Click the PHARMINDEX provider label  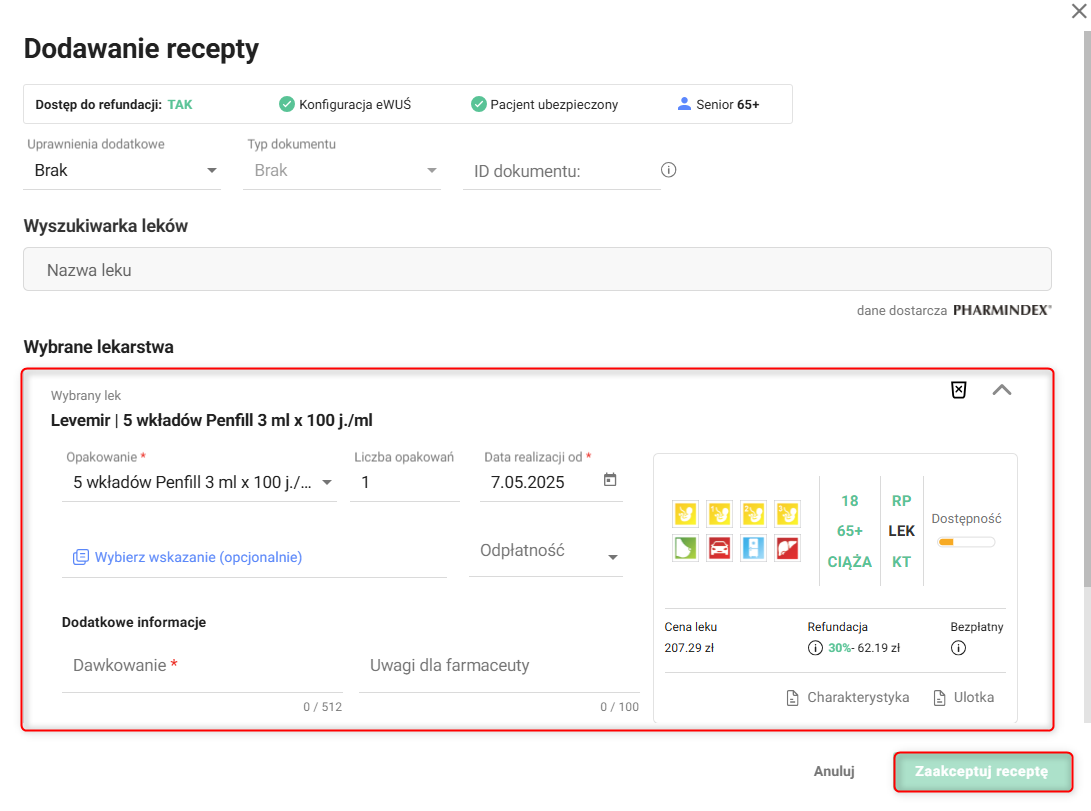(x=1002, y=310)
